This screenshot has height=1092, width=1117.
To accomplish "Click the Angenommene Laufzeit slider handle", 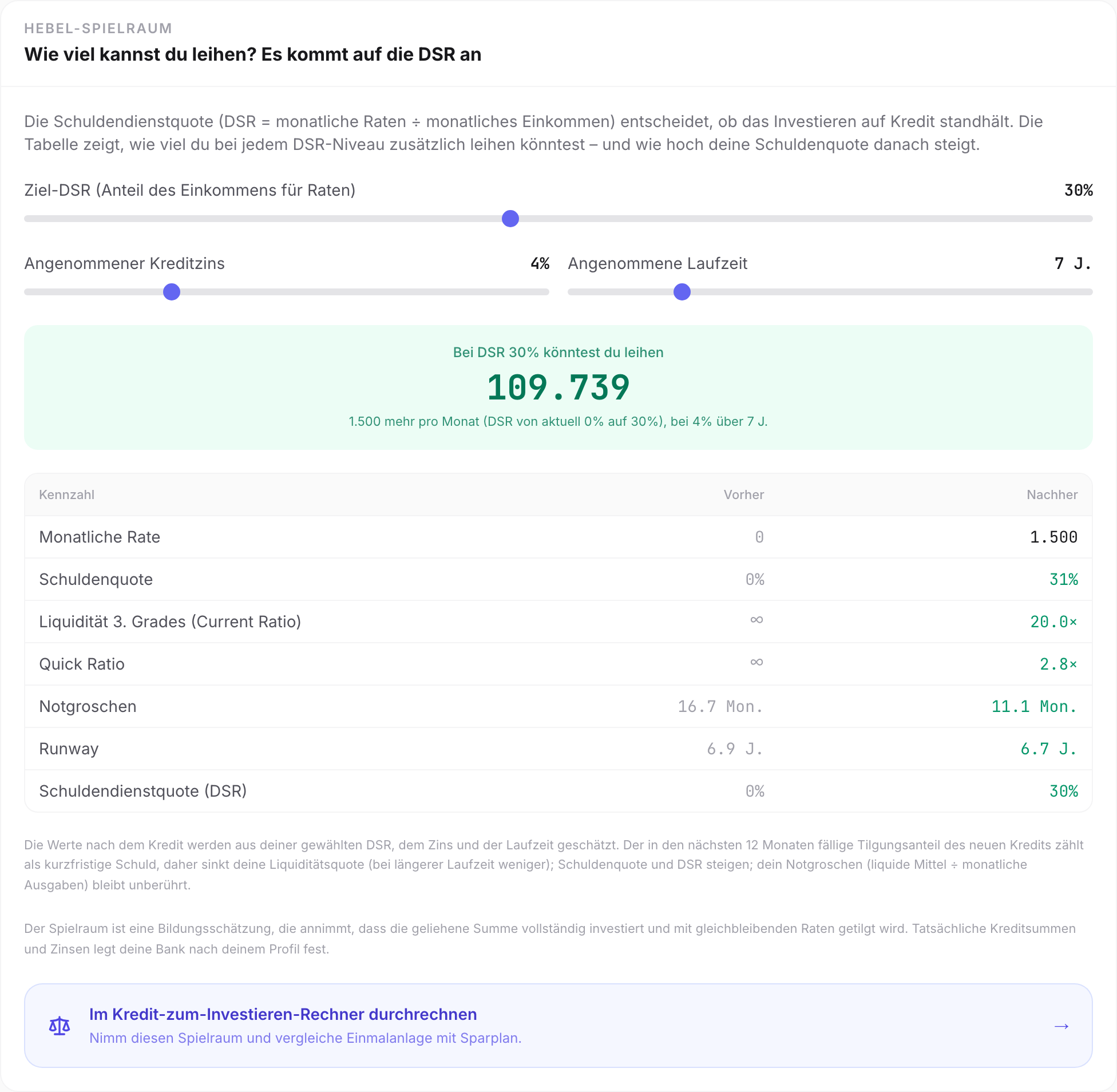I will pos(682,292).
